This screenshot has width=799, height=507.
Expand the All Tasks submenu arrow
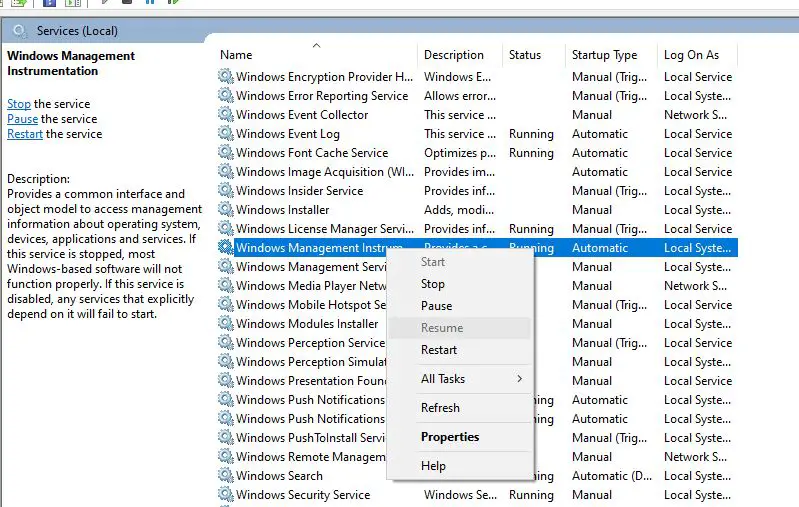click(x=519, y=379)
